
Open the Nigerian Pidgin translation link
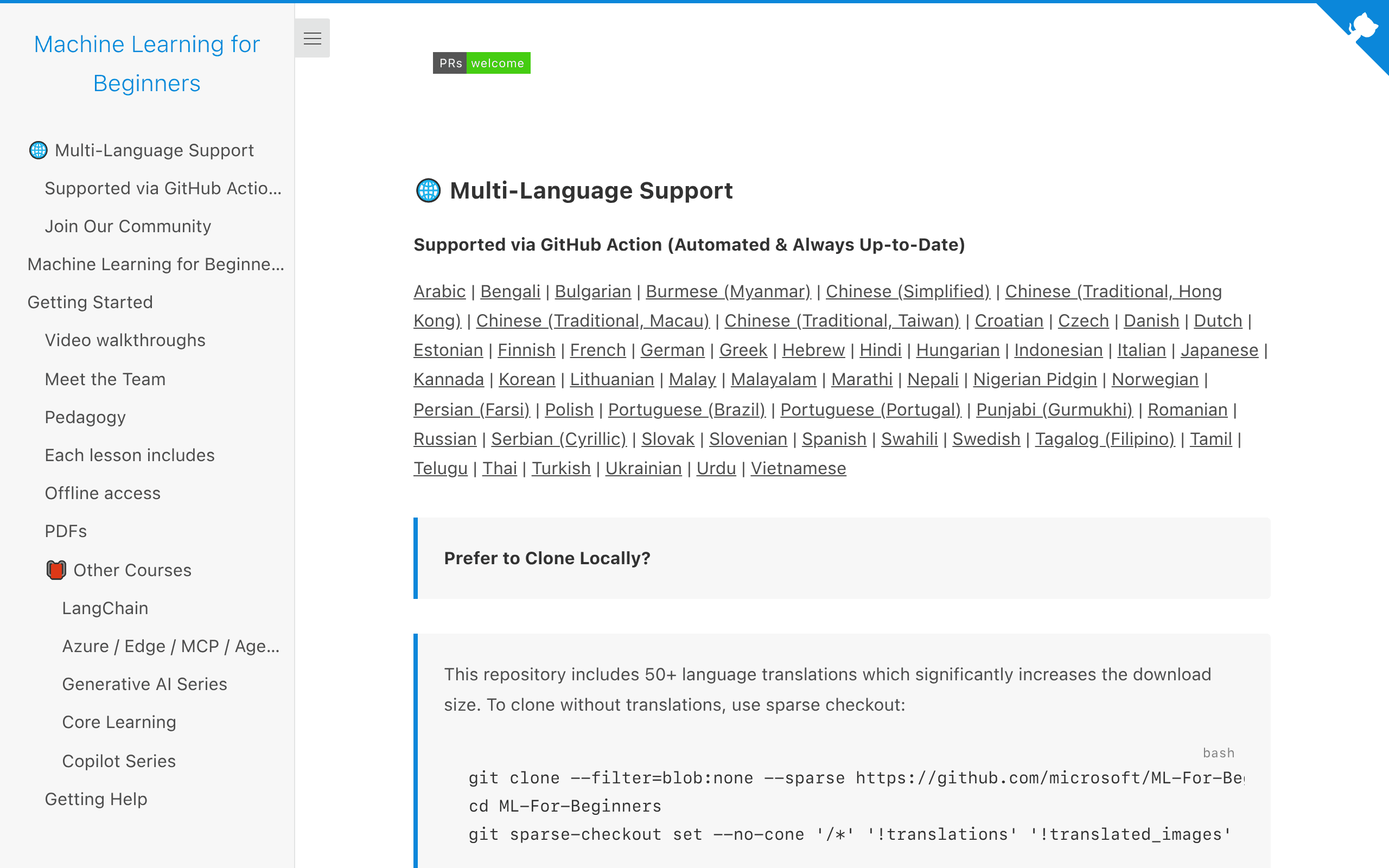click(x=1035, y=379)
